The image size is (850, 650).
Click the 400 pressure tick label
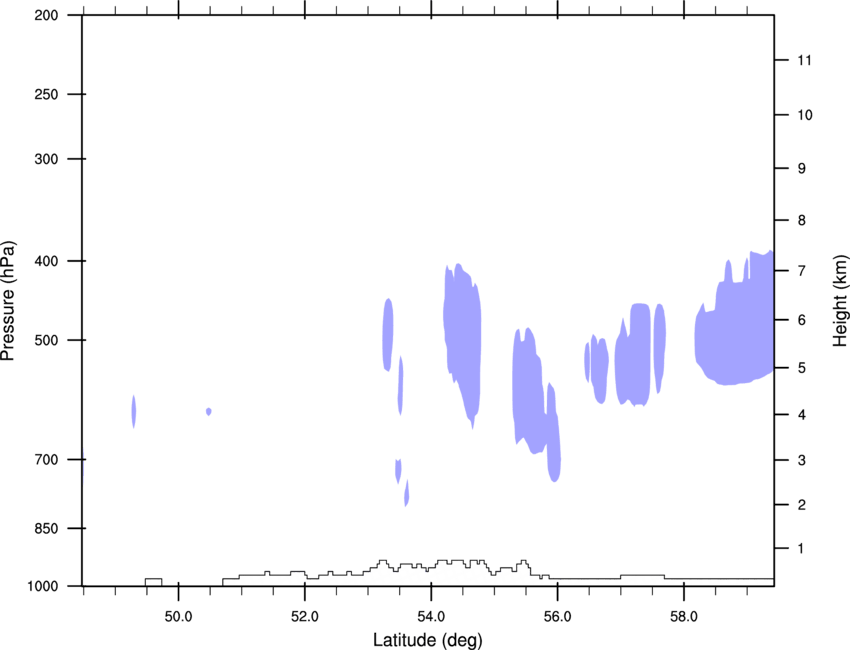[x=46, y=261]
